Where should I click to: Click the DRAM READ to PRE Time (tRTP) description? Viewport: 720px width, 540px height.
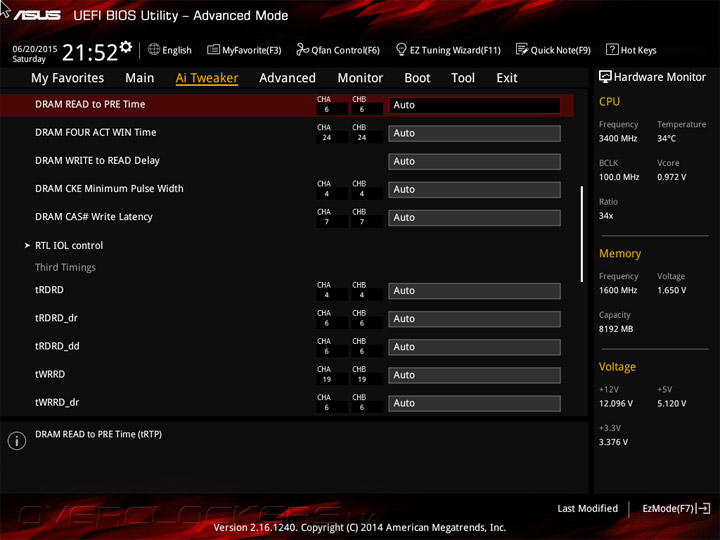(98, 434)
